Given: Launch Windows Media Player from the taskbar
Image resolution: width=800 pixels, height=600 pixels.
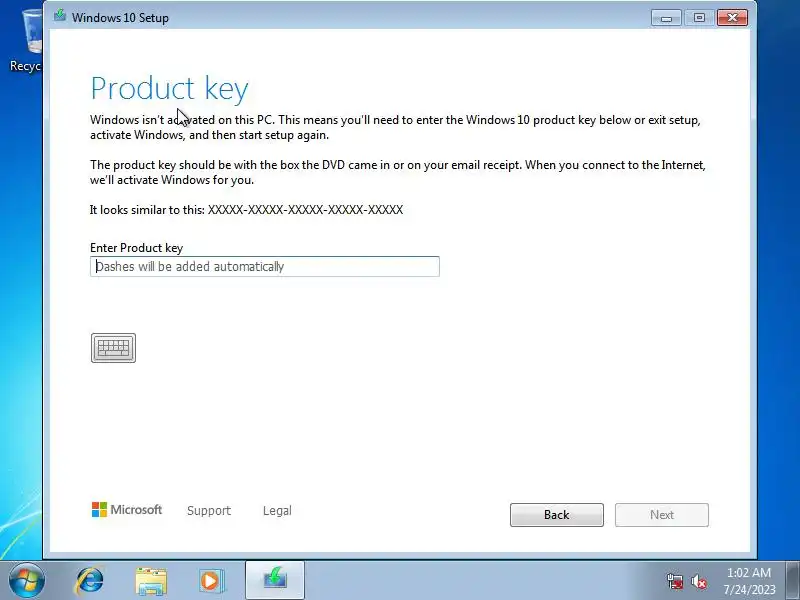Looking at the screenshot, I should coord(212,581).
